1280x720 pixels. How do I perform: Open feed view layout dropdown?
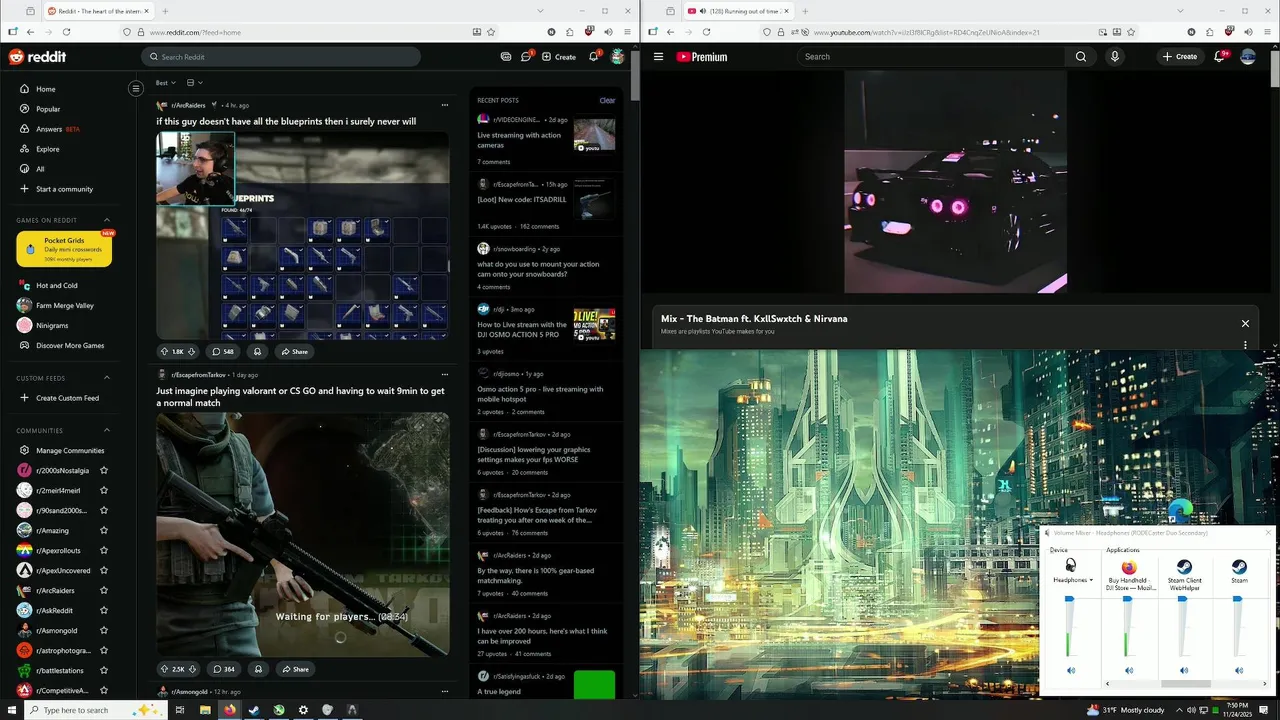pyautogui.click(x=194, y=83)
